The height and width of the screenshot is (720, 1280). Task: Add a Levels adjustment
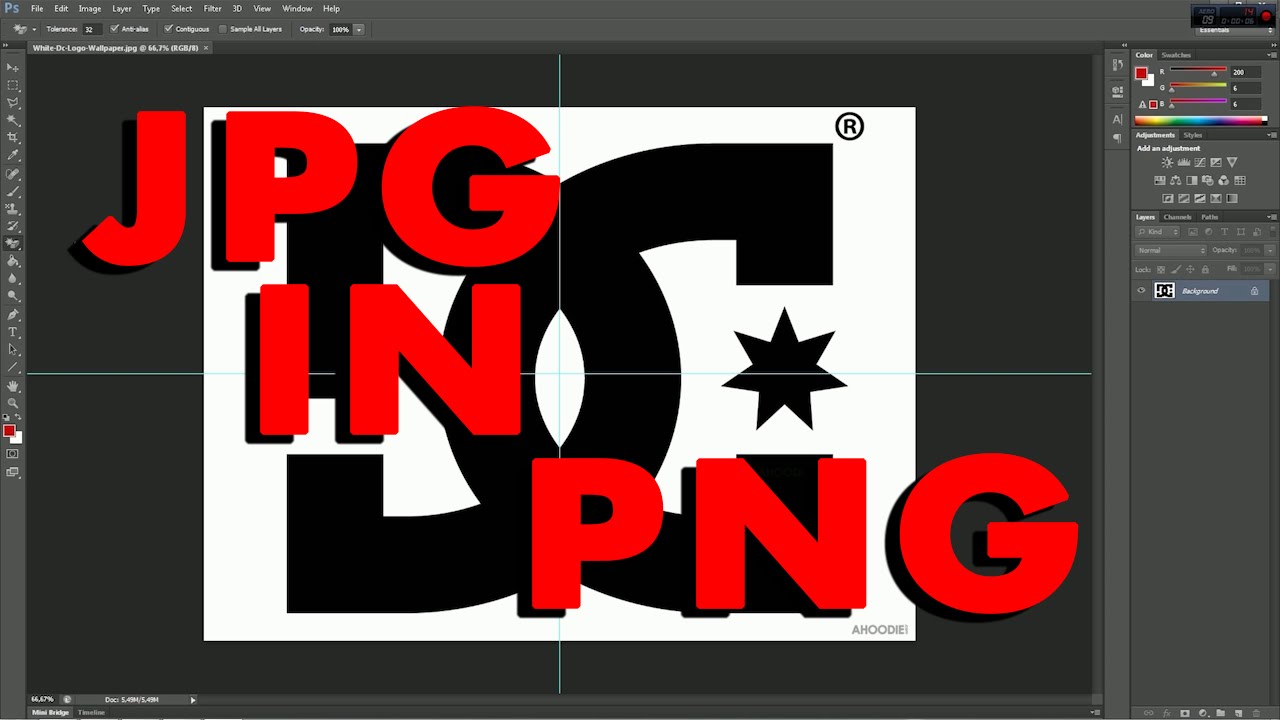click(x=1184, y=162)
